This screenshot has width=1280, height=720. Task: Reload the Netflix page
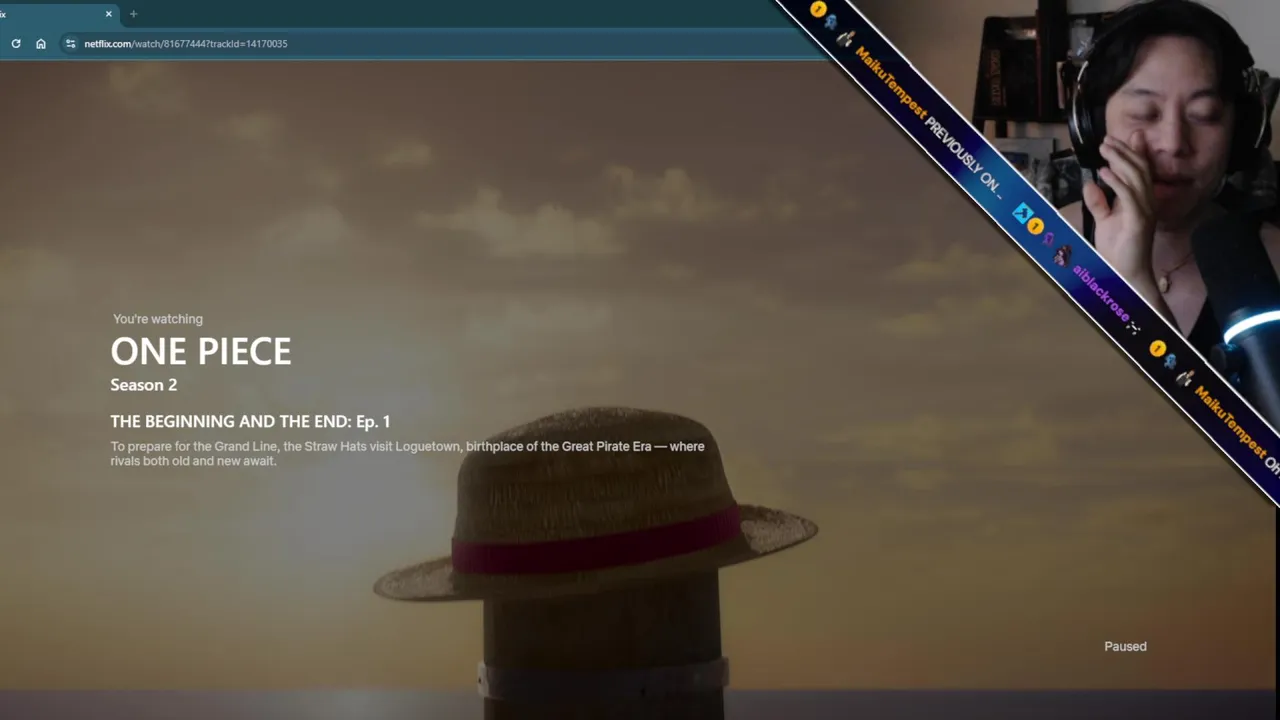coord(15,44)
